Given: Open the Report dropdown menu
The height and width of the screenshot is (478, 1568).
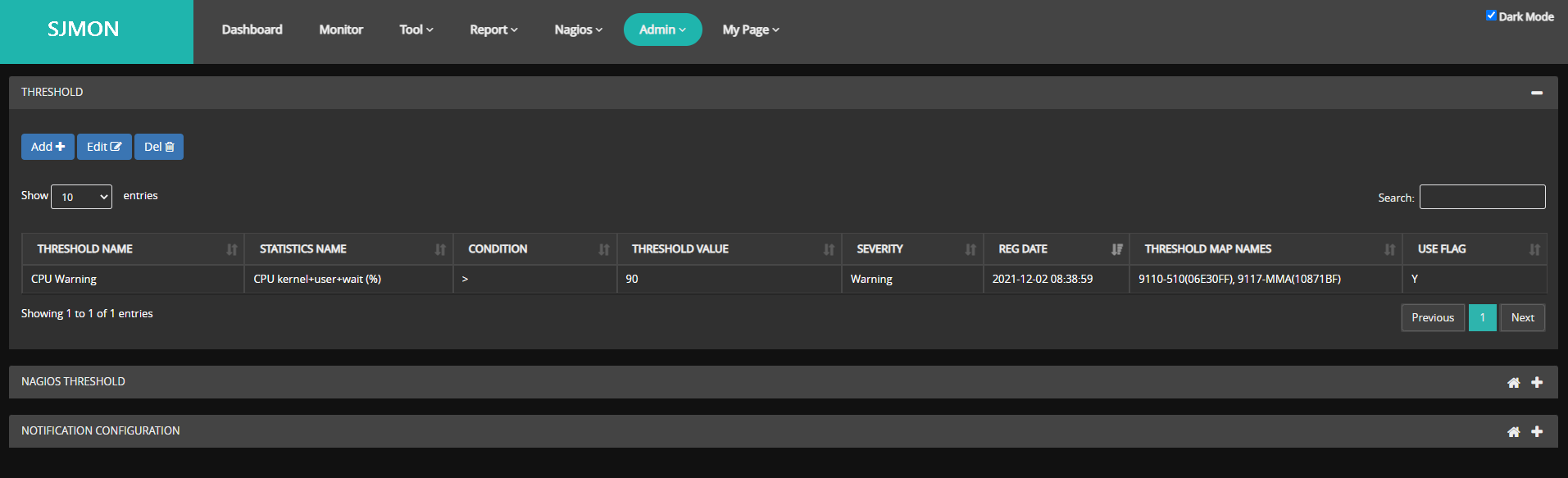Looking at the screenshot, I should [493, 30].
